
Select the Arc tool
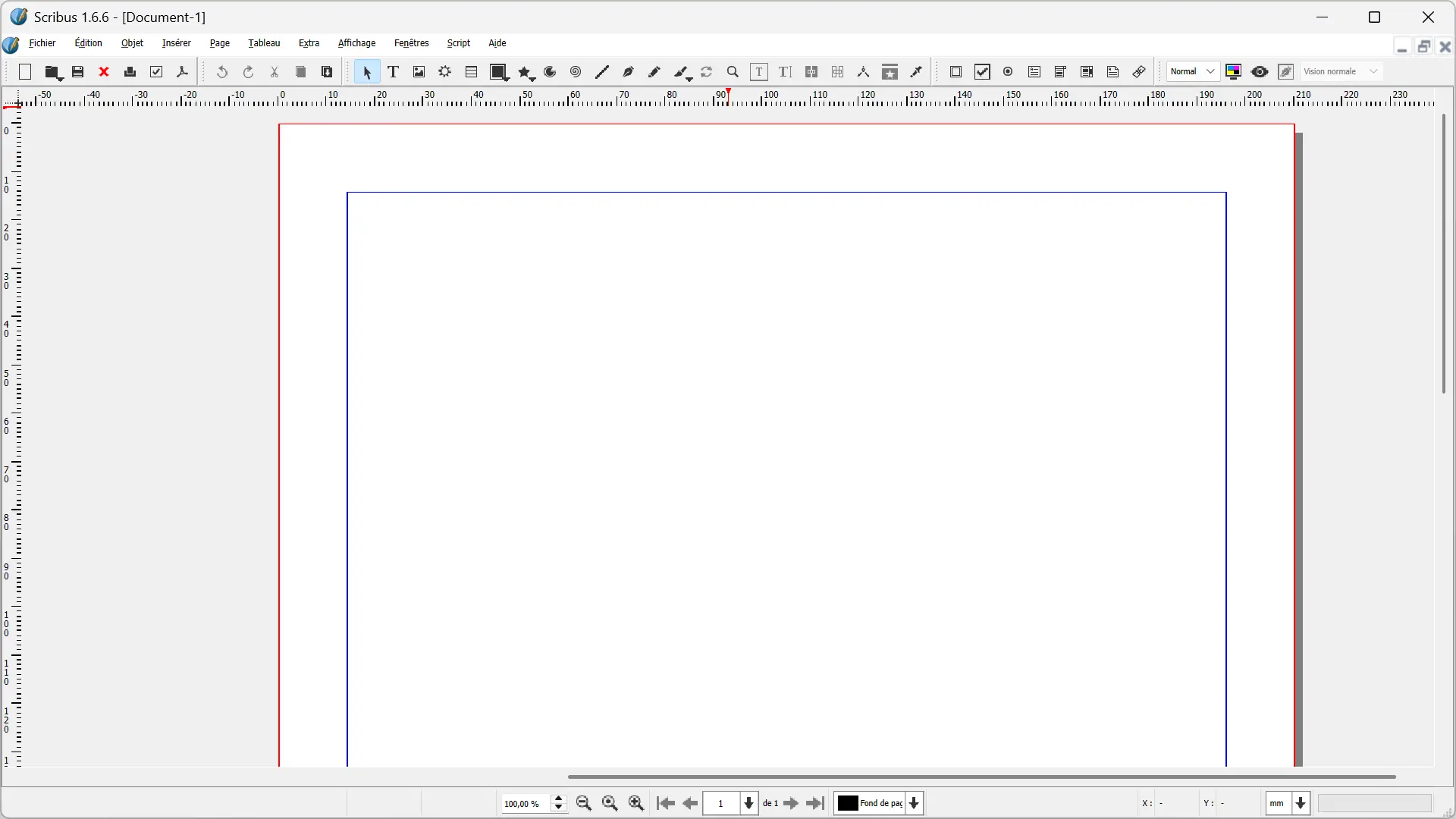pyautogui.click(x=551, y=72)
